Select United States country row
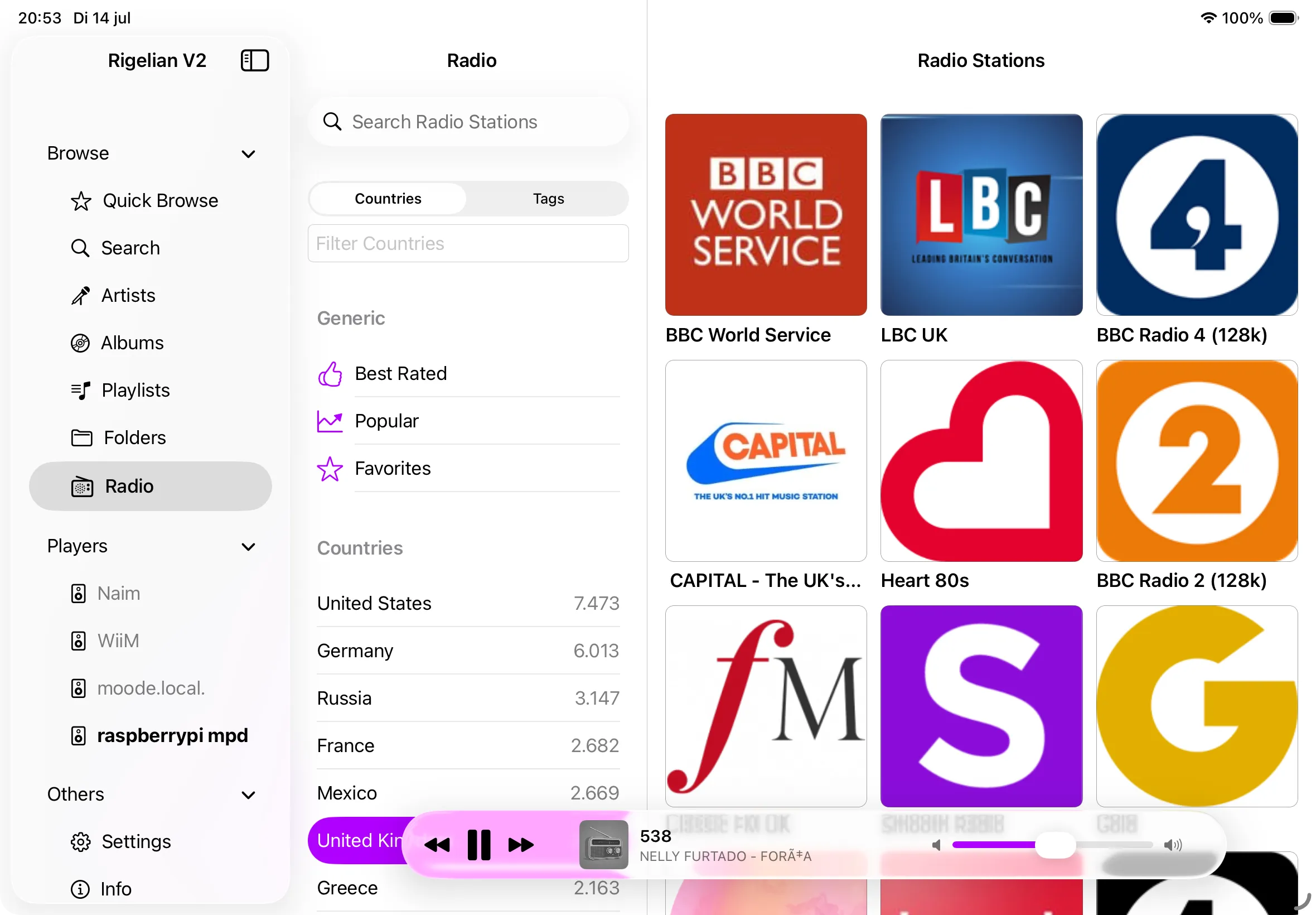 tap(468, 604)
